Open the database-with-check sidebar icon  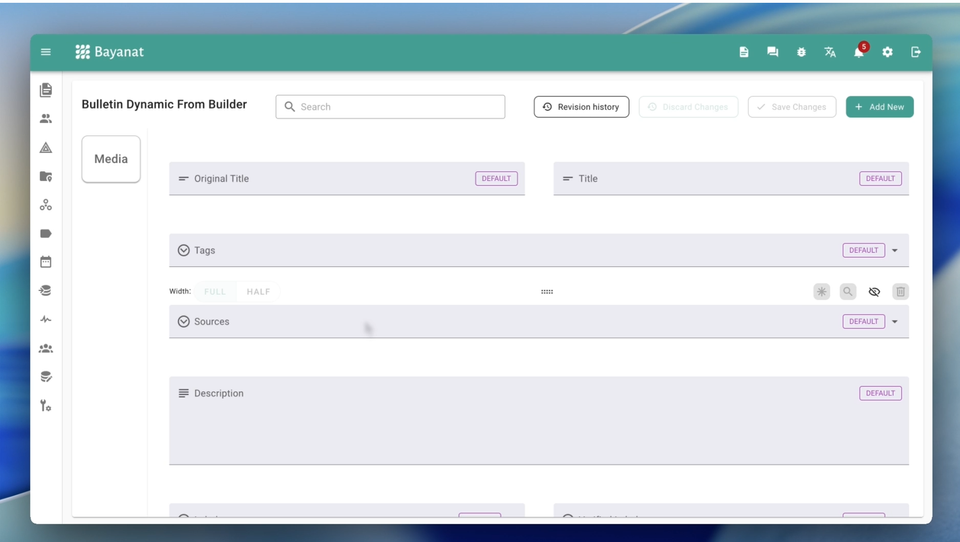tap(46, 377)
